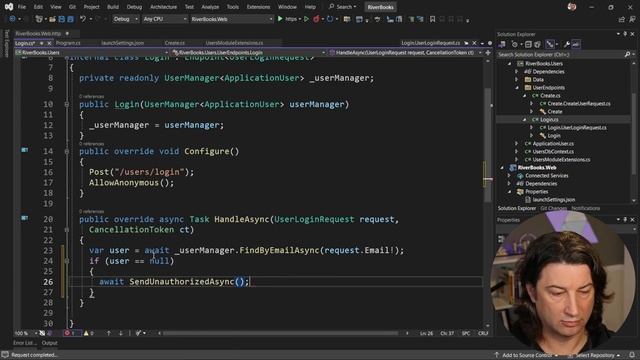Switch to Notifications panel tab
The height and width of the screenshot is (360, 640).
point(585,209)
